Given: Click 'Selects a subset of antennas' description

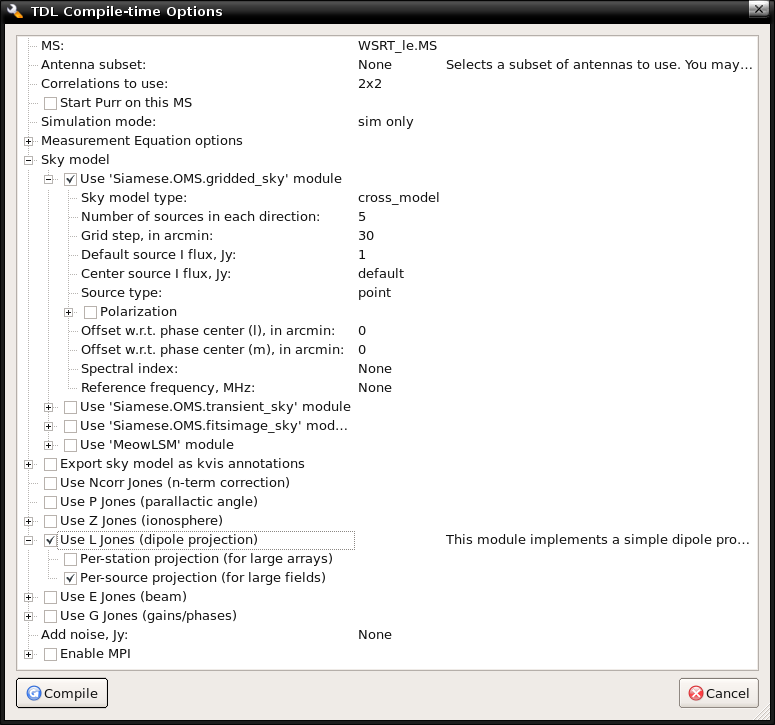Looking at the screenshot, I should click(599, 65).
